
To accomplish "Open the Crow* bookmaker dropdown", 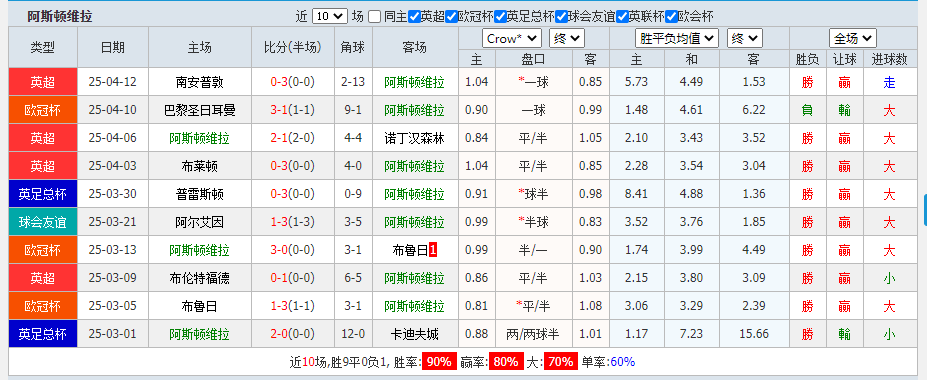I will pos(512,39).
